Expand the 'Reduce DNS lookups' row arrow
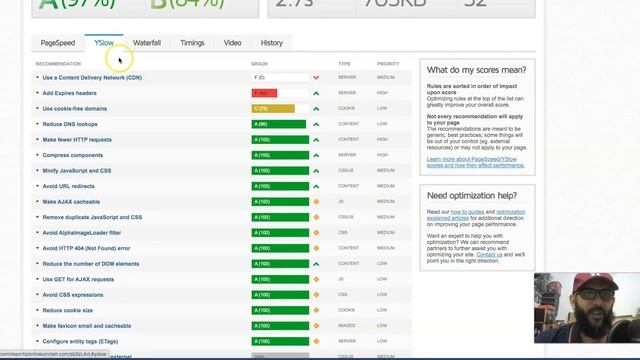 coord(37,124)
